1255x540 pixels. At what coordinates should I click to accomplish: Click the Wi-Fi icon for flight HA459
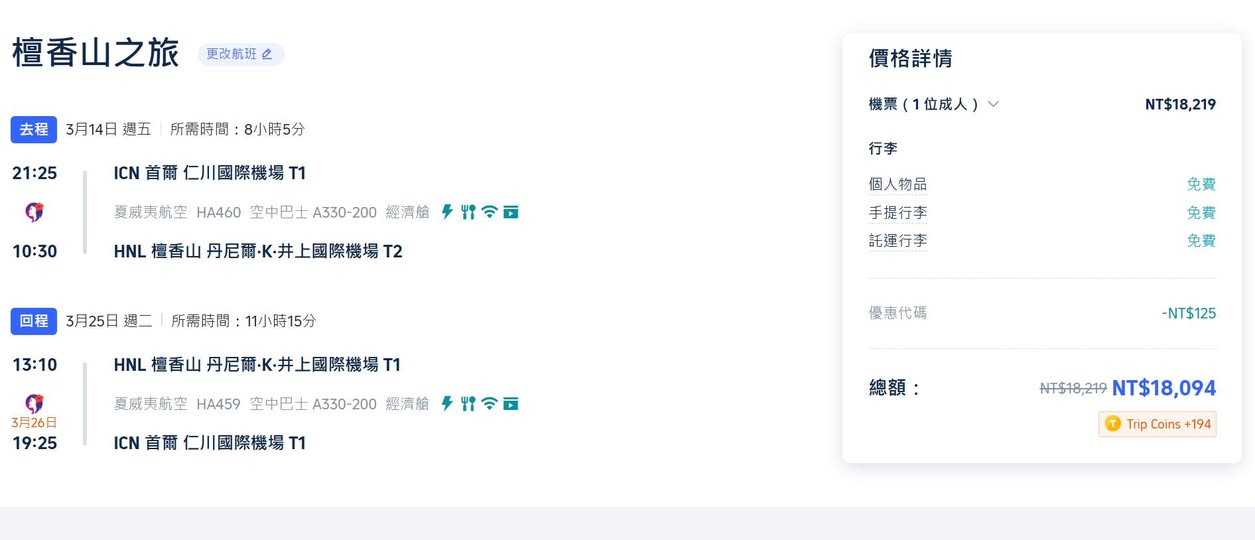coord(489,404)
